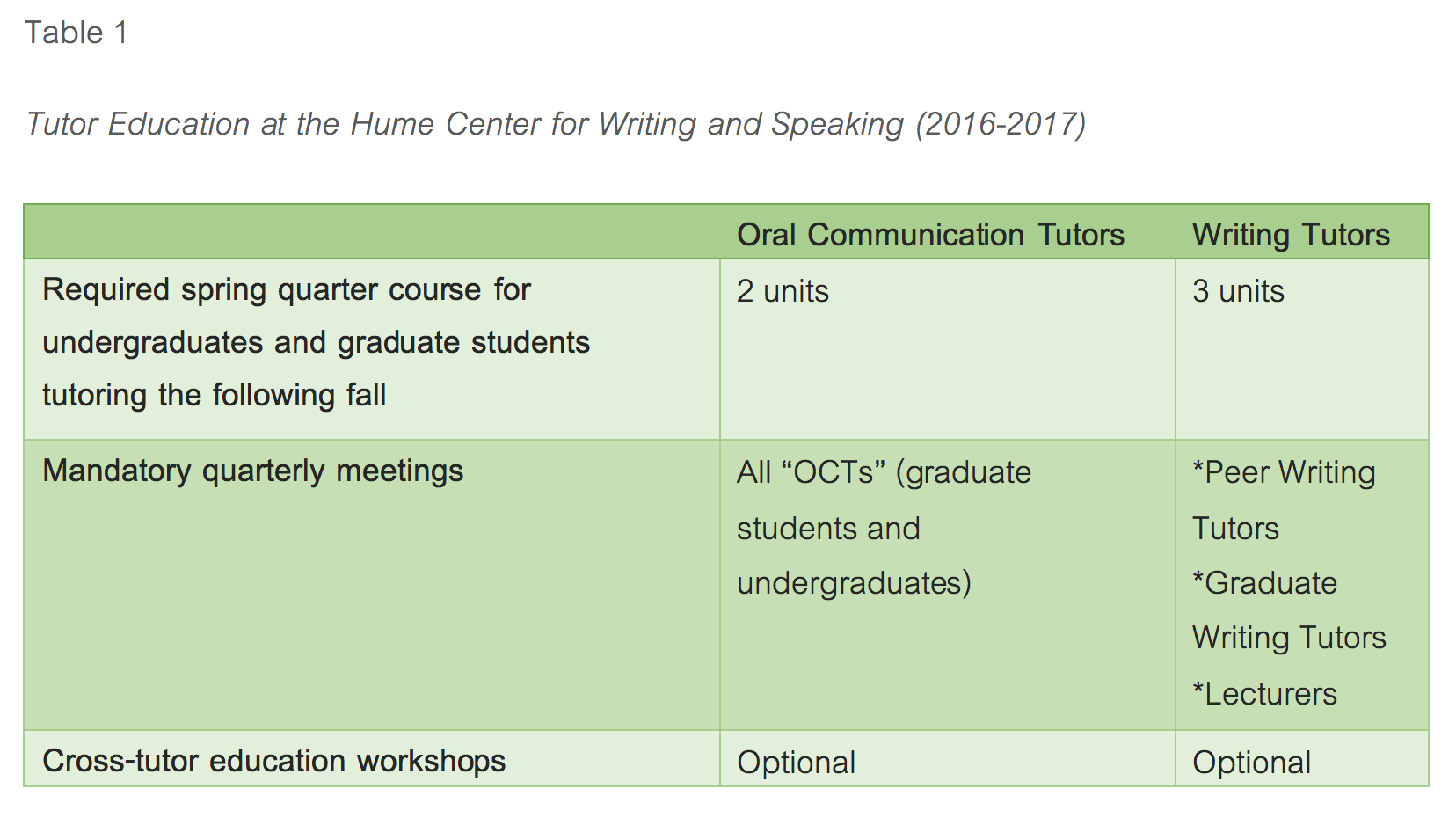This screenshot has width=1456, height=818.
Task: Click the italic table caption about Hume Center
Action: 556,124
